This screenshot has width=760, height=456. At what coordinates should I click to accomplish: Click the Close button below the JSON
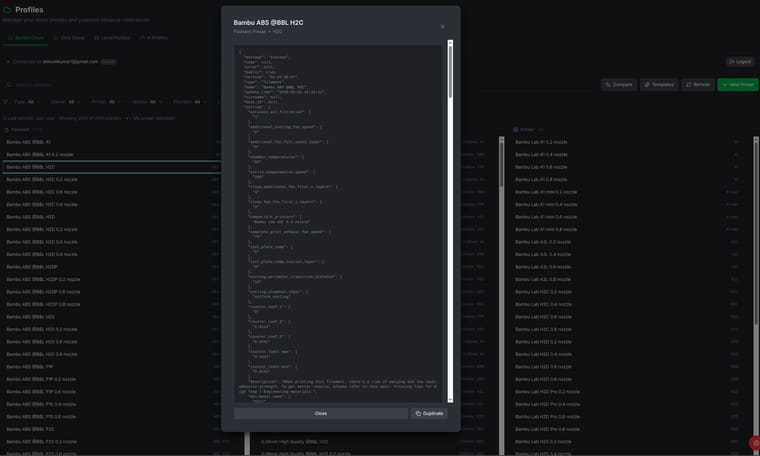[321, 413]
